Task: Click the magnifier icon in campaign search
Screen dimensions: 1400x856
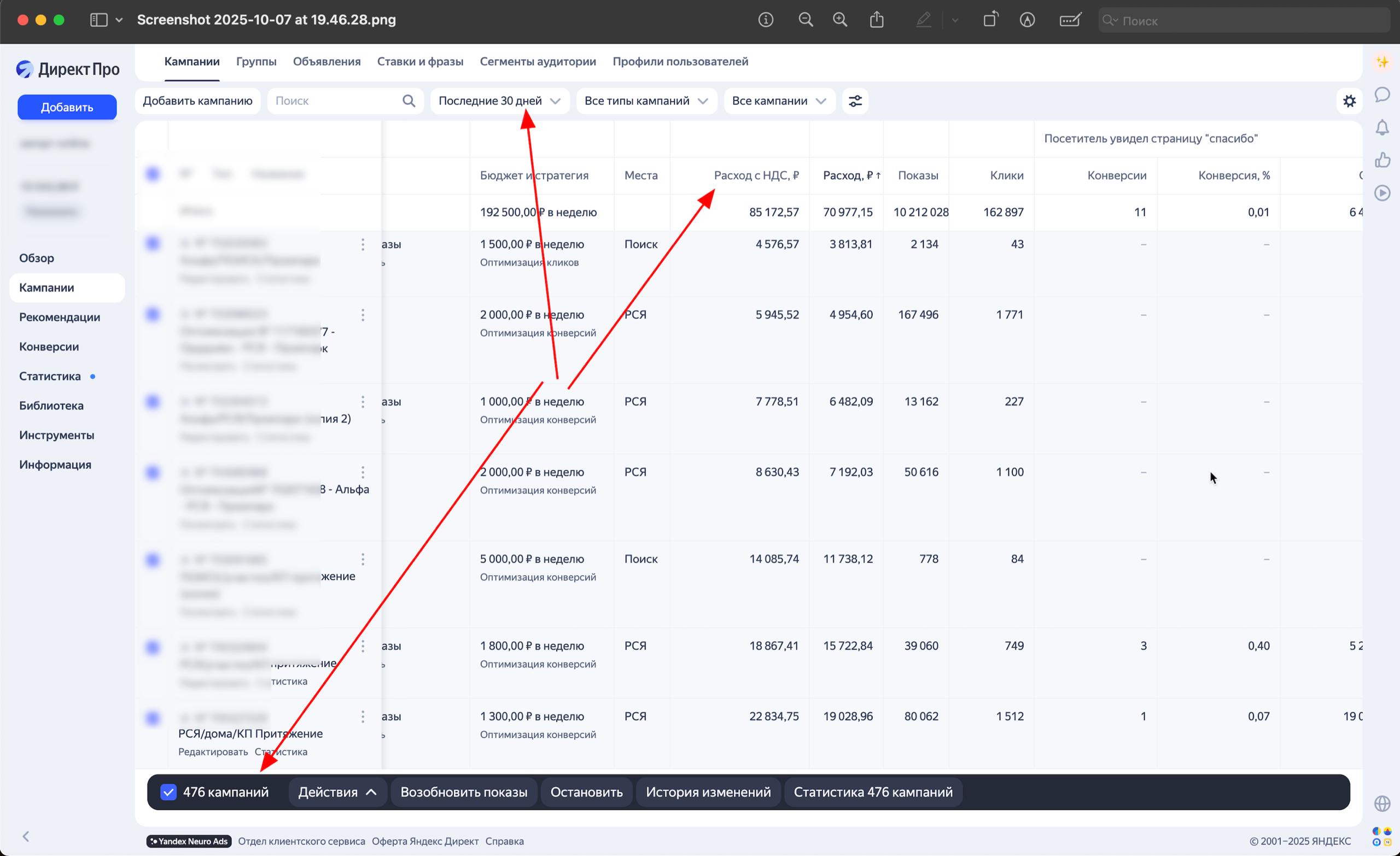Action: click(x=409, y=101)
